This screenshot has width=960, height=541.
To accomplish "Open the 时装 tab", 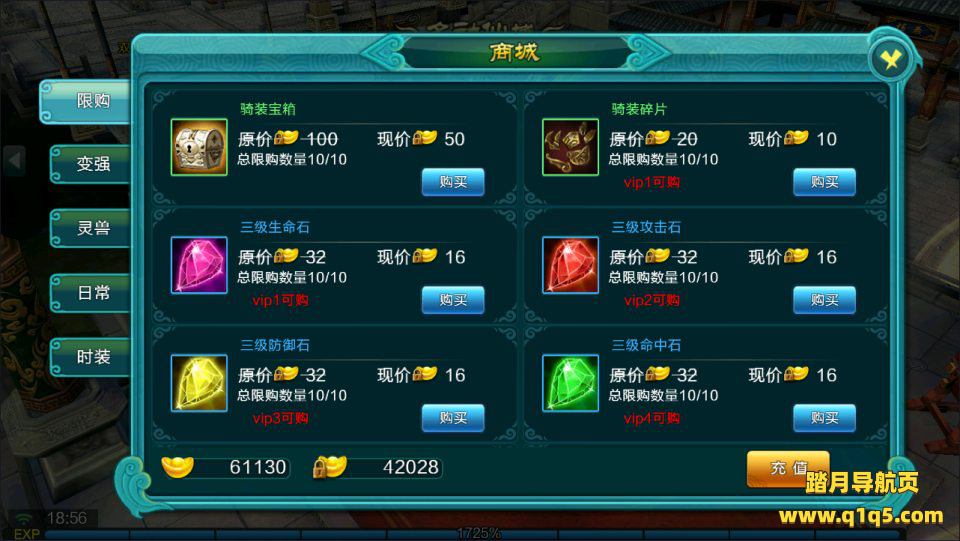I will (x=90, y=357).
